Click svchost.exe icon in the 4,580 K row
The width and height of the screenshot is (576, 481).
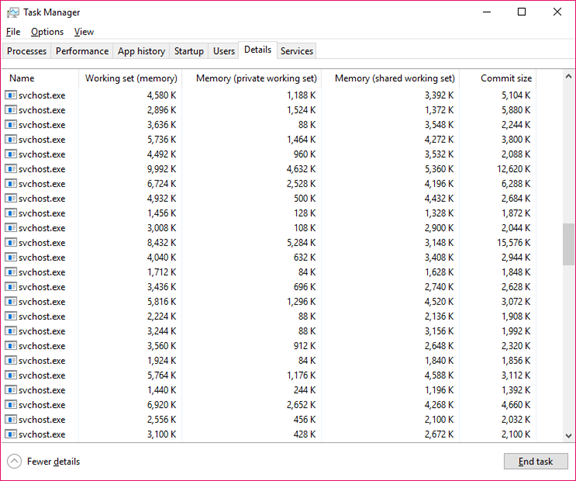pos(11,95)
